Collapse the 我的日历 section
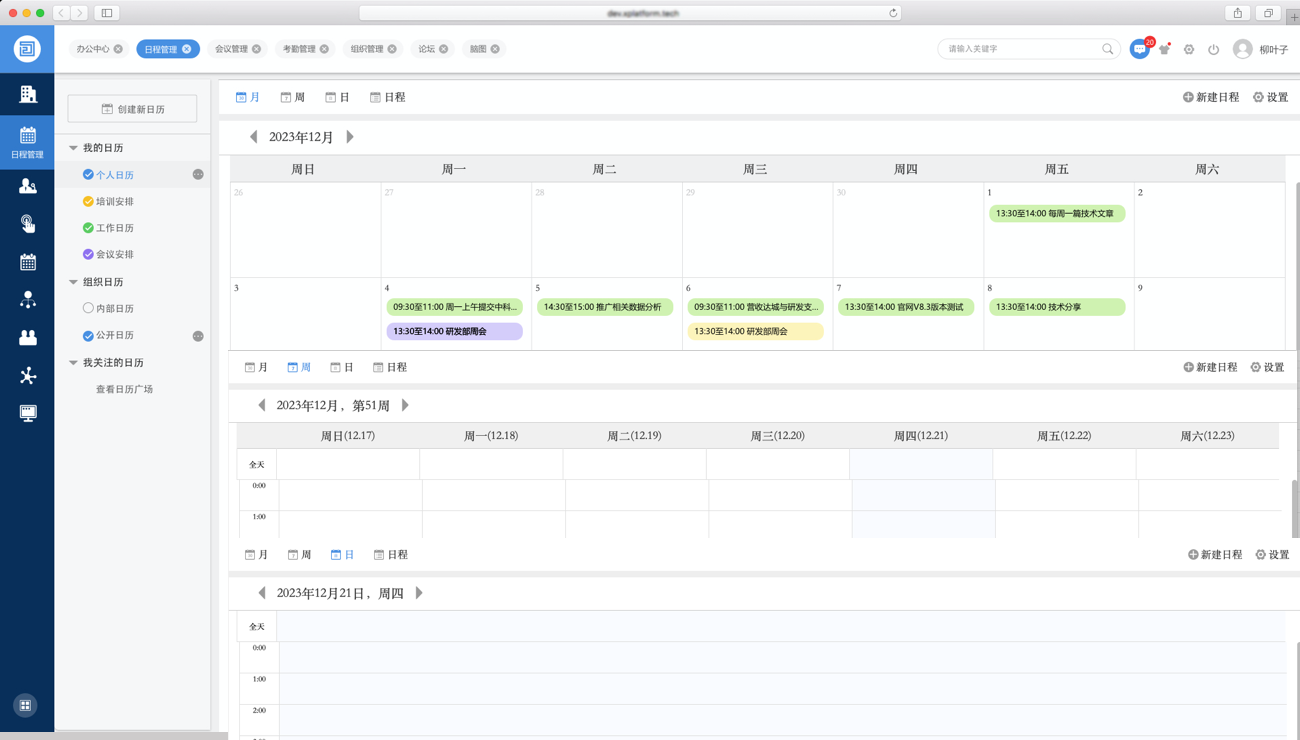The width and height of the screenshot is (1300, 740). tap(73, 148)
